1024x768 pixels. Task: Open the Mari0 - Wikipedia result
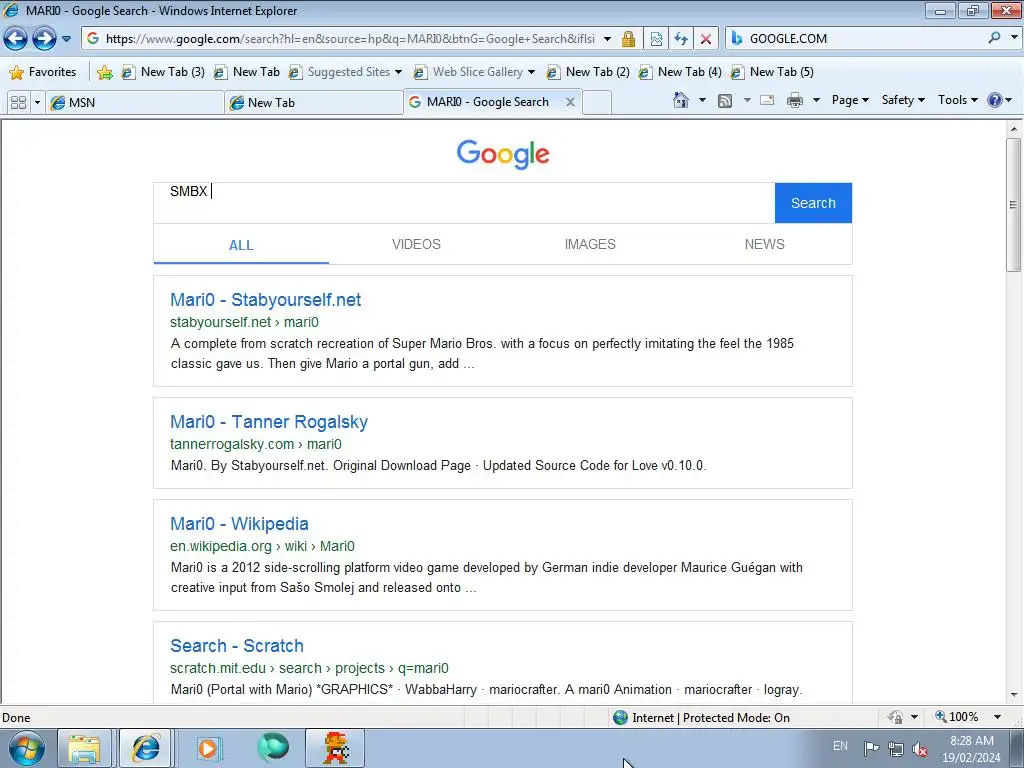(x=239, y=524)
